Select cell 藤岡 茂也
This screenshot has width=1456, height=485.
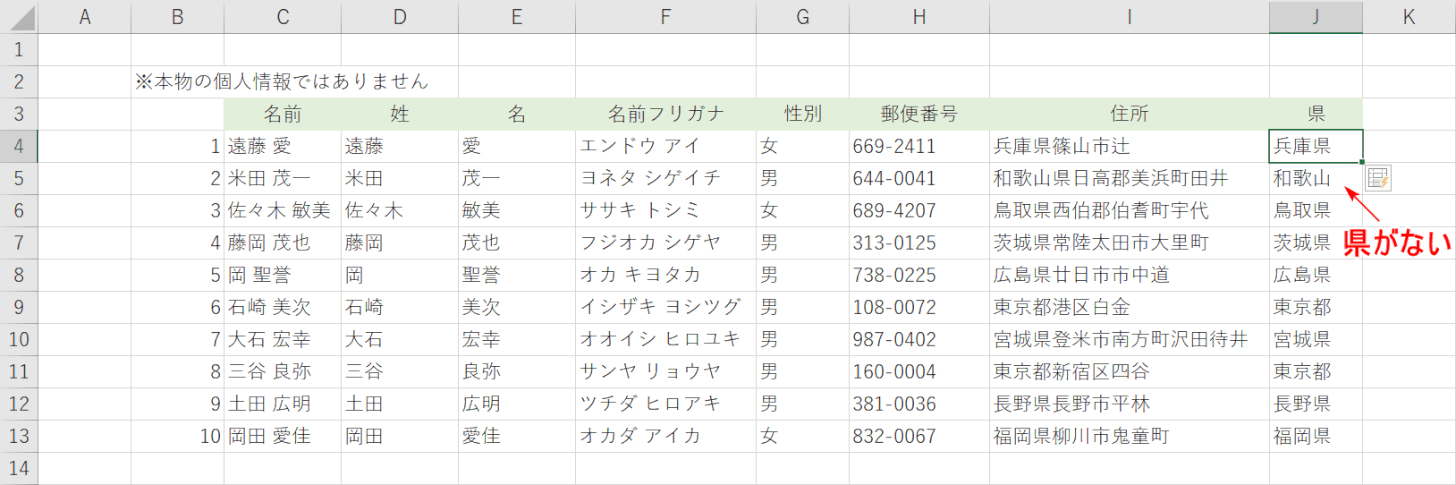[282, 243]
